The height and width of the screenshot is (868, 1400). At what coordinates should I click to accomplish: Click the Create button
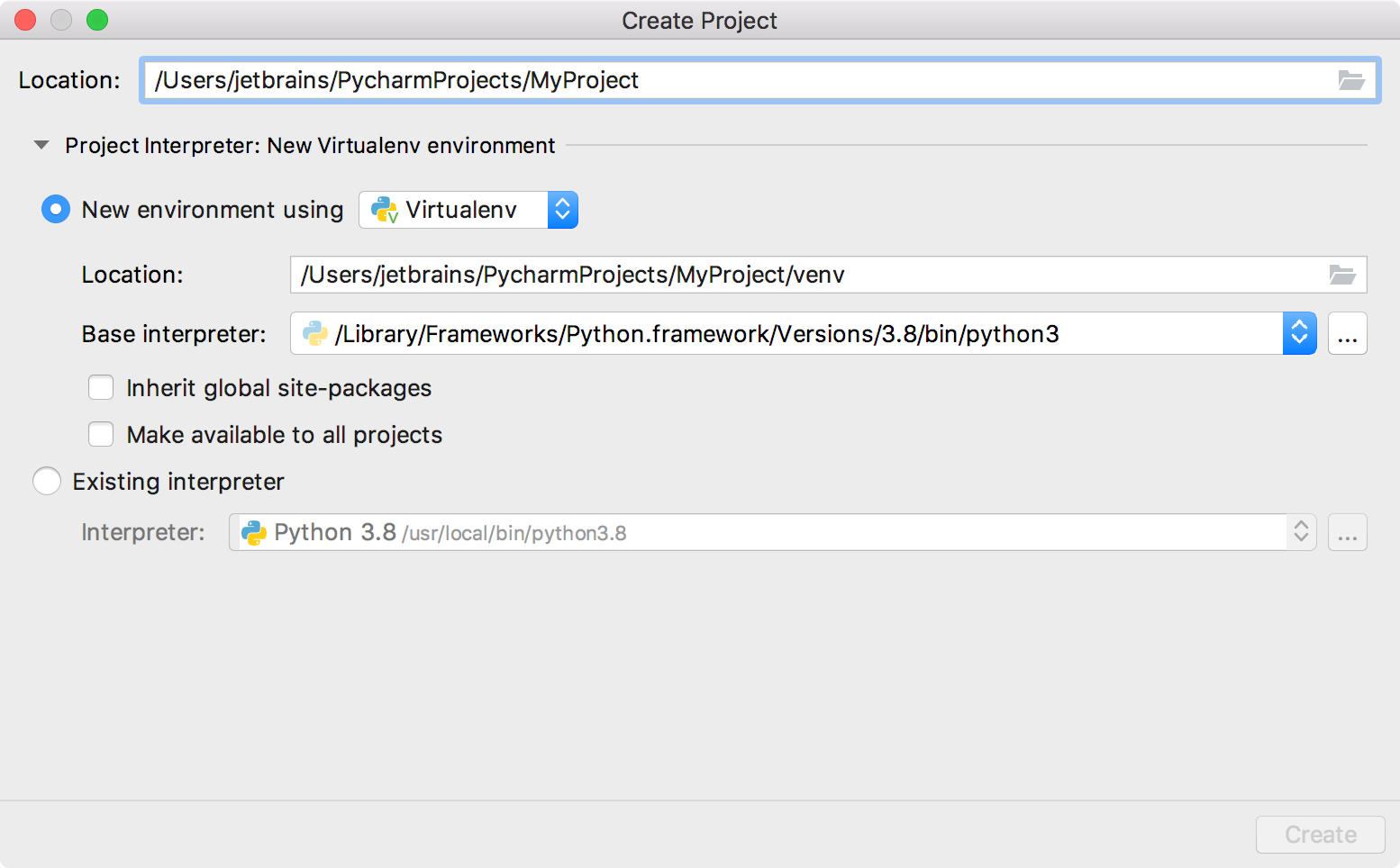[1320, 835]
